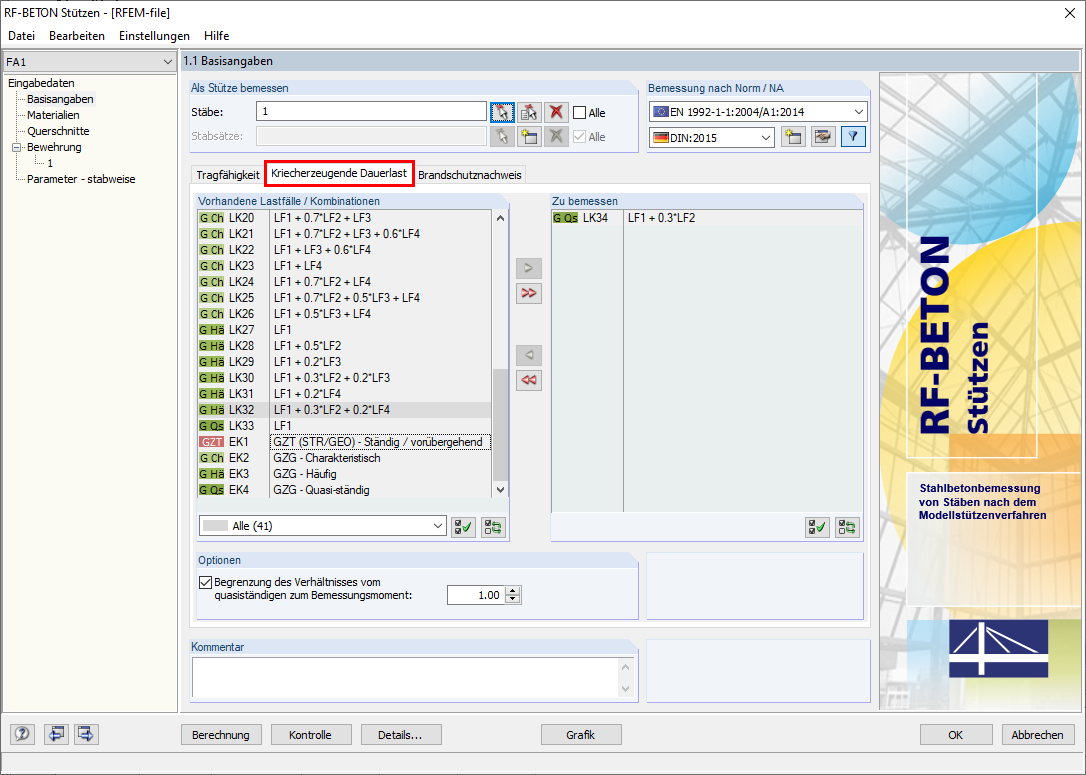
Task: Transfer all combinations using double arrow button
Action: tap(529, 293)
